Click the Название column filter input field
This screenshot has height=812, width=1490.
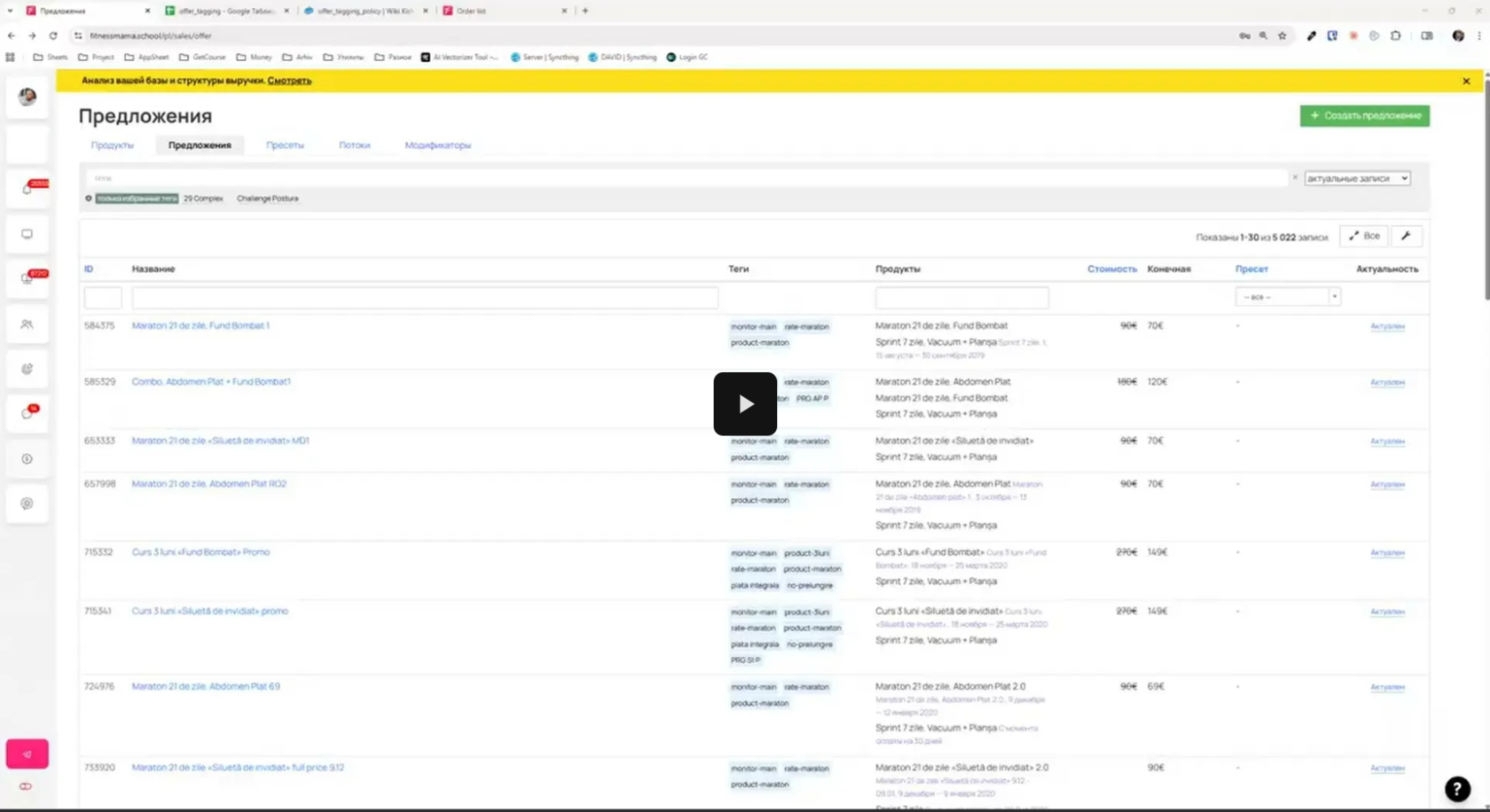[425, 298]
